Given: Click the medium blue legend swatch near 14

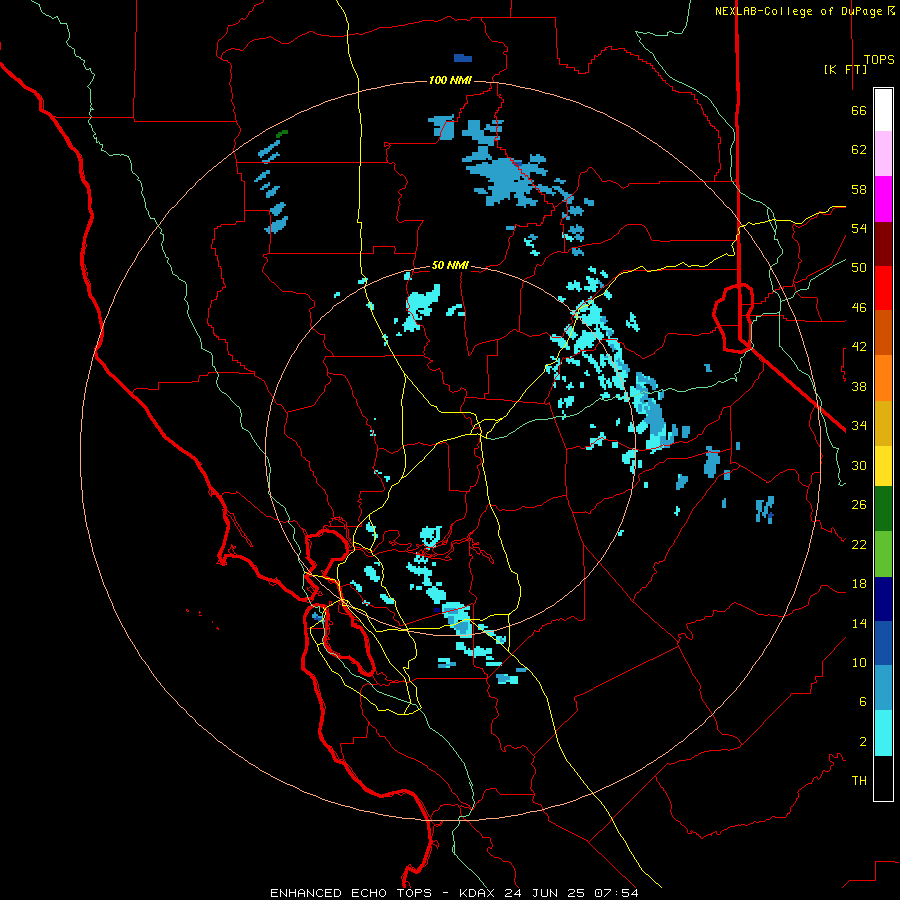Looking at the screenshot, I should [883, 643].
